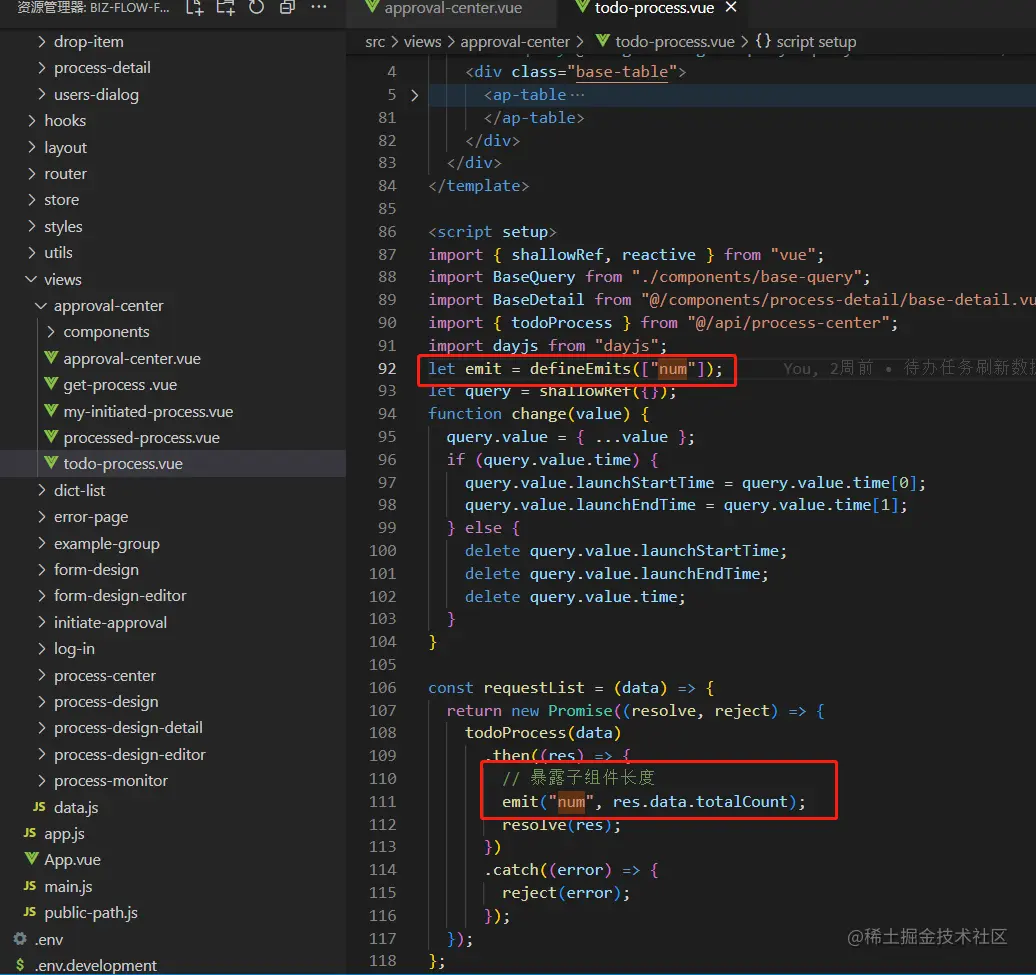Viewport: 1036px width, 975px height.
Task: Expand the router folder
Action: [65, 174]
